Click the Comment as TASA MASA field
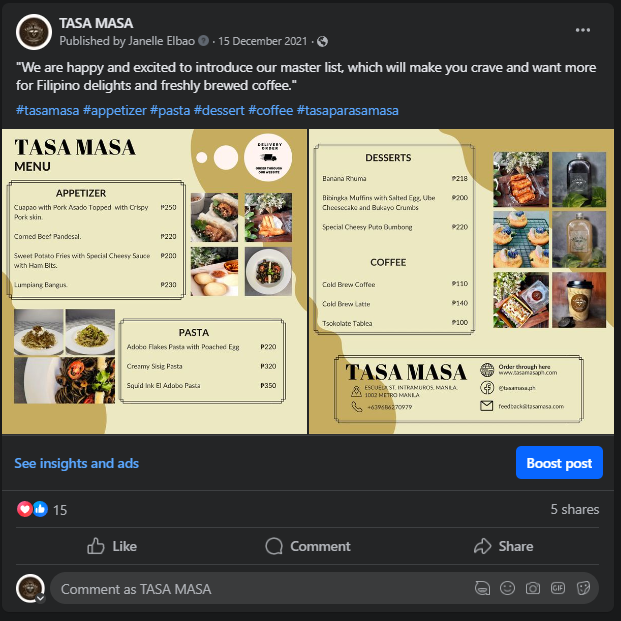 pyautogui.click(x=261, y=589)
